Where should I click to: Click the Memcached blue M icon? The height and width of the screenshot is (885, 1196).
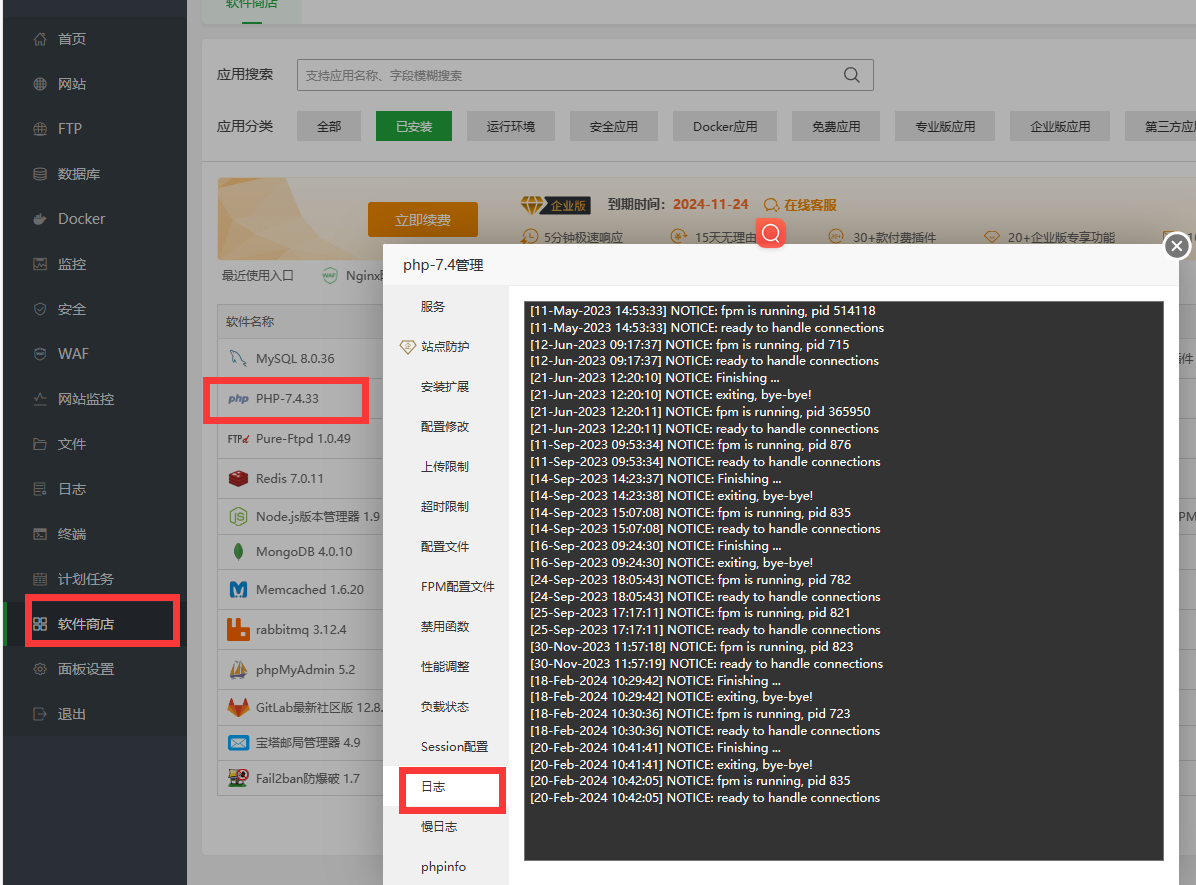coord(238,590)
